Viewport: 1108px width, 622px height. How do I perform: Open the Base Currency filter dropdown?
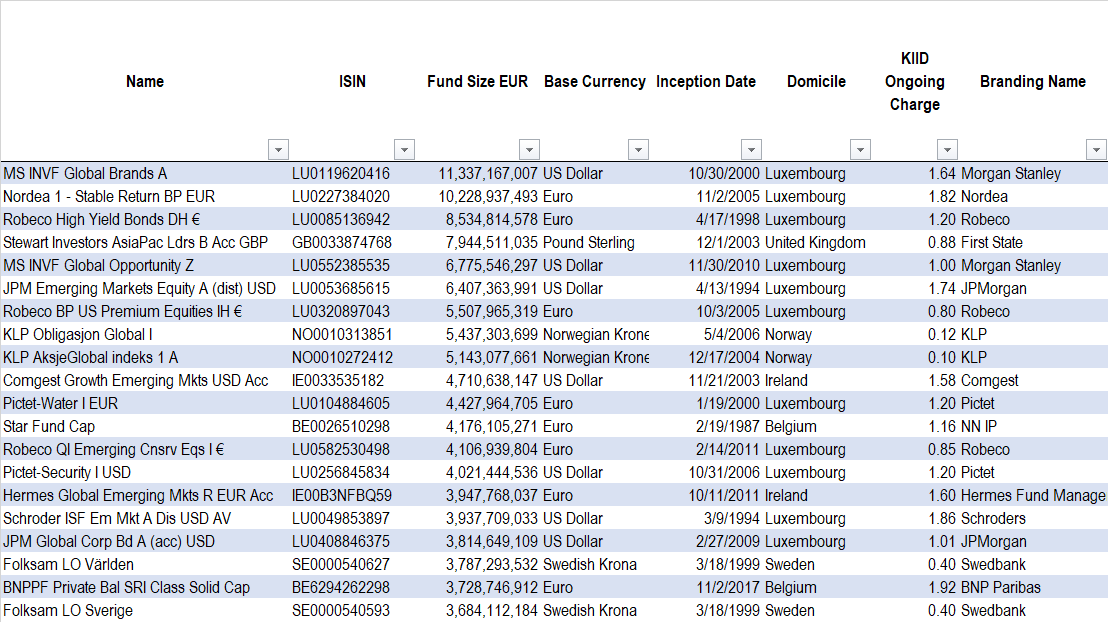point(639,150)
